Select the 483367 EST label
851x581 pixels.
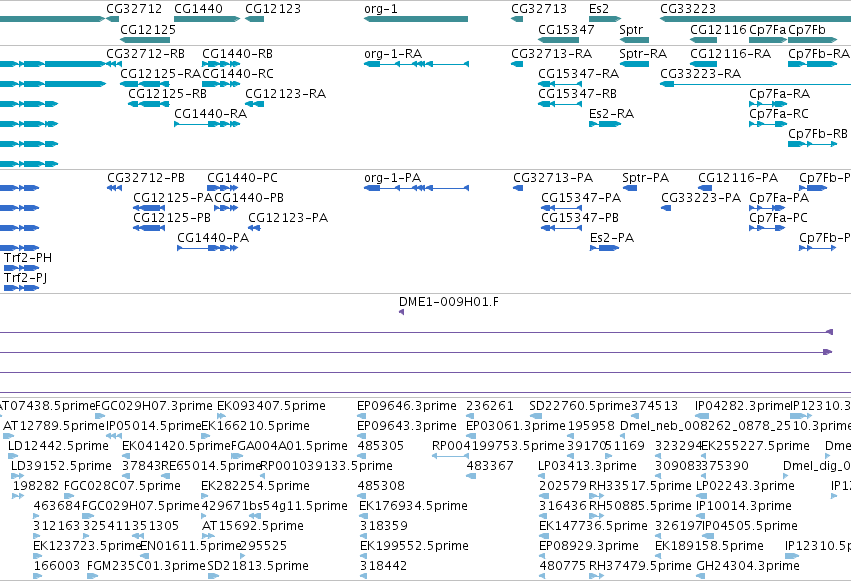point(490,467)
